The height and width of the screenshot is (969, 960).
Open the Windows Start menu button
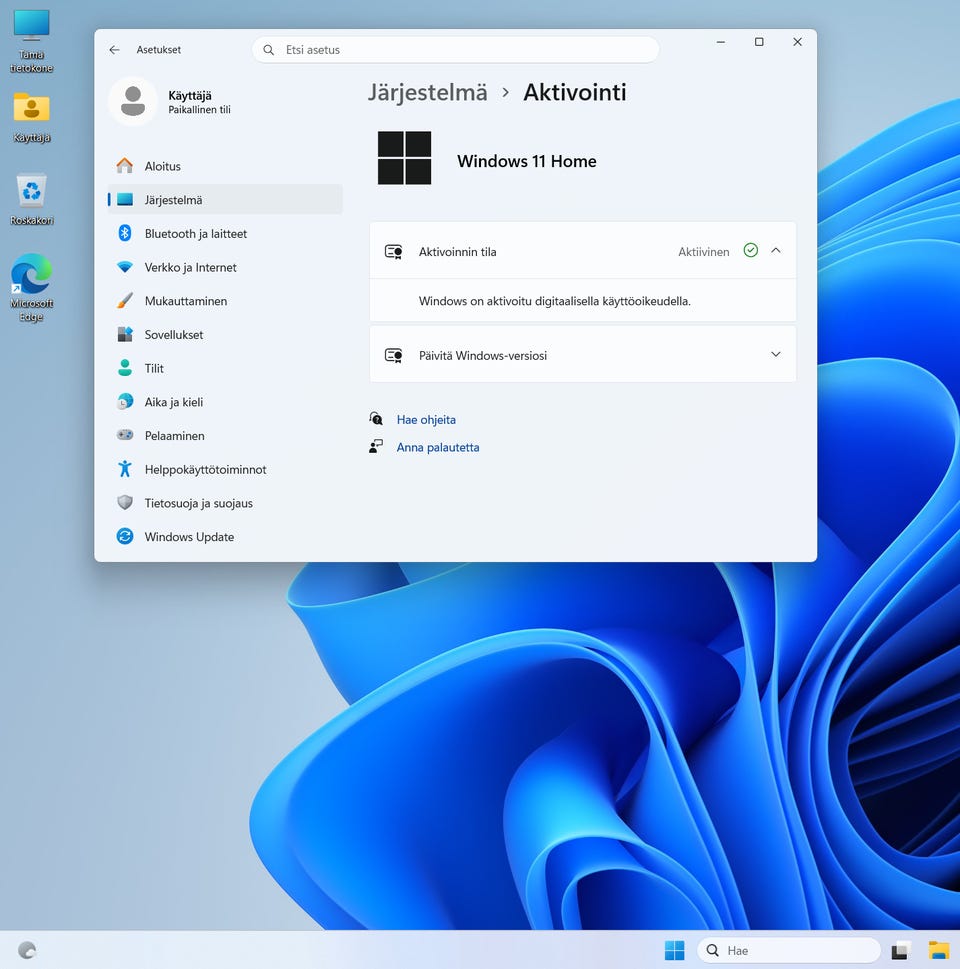click(x=675, y=950)
